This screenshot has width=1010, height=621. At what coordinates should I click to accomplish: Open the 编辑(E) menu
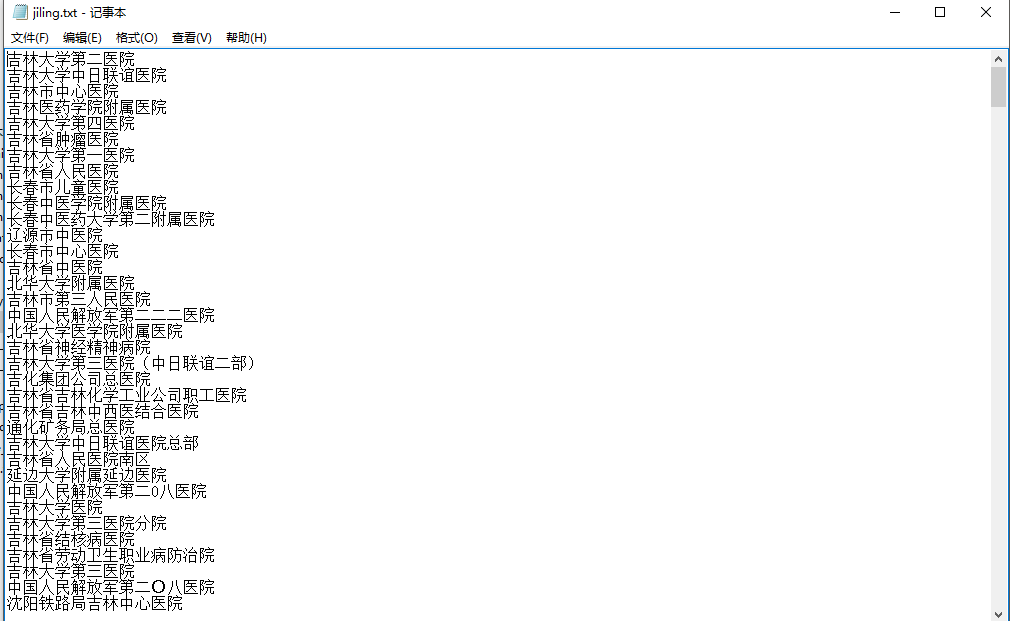tap(82, 38)
